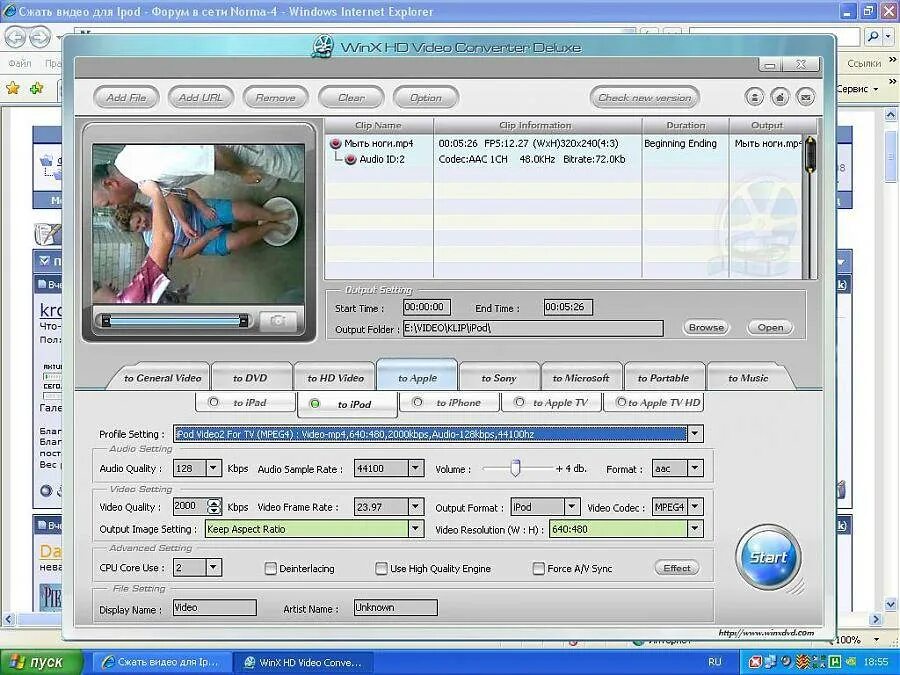Open the Profile Setting dropdown
The image size is (900, 675).
pos(695,434)
